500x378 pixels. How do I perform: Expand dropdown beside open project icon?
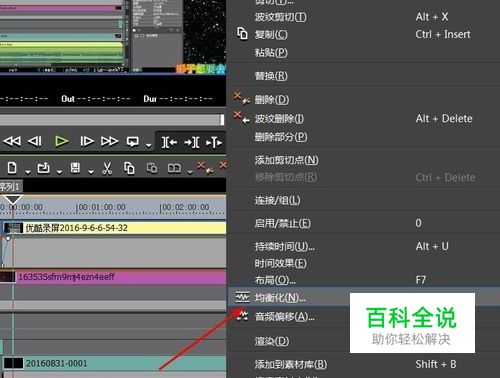click(59, 172)
